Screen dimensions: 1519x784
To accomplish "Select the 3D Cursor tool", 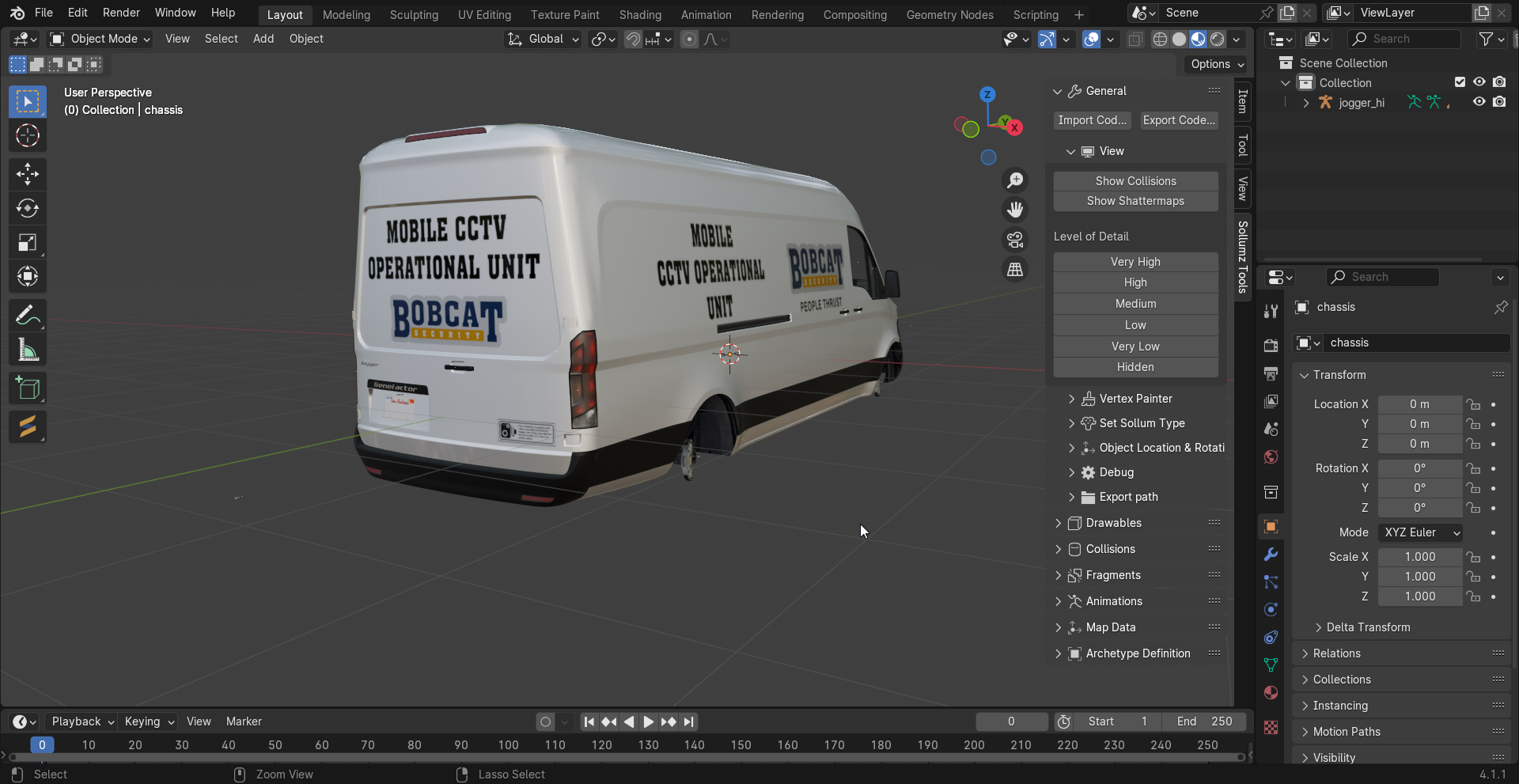I will click(28, 136).
